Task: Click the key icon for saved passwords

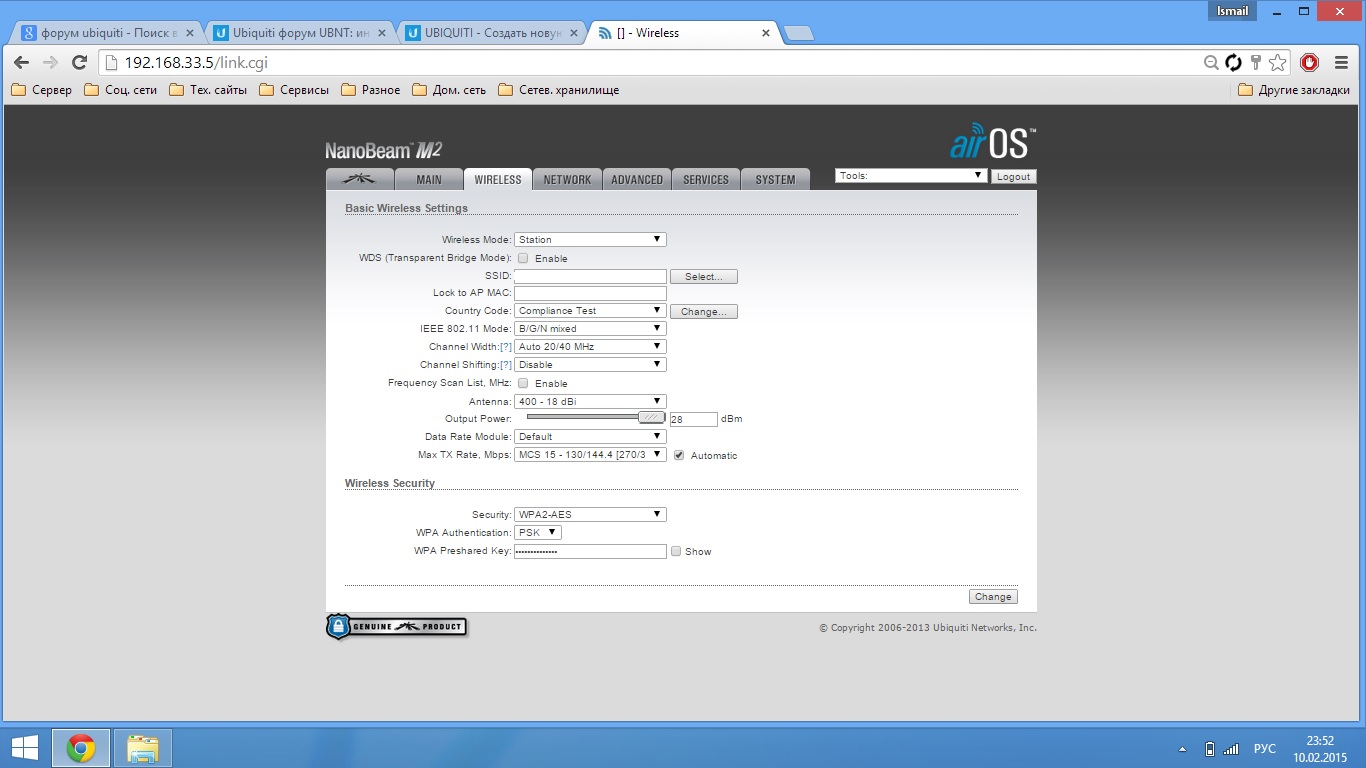Action: pyautogui.click(x=1256, y=63)
